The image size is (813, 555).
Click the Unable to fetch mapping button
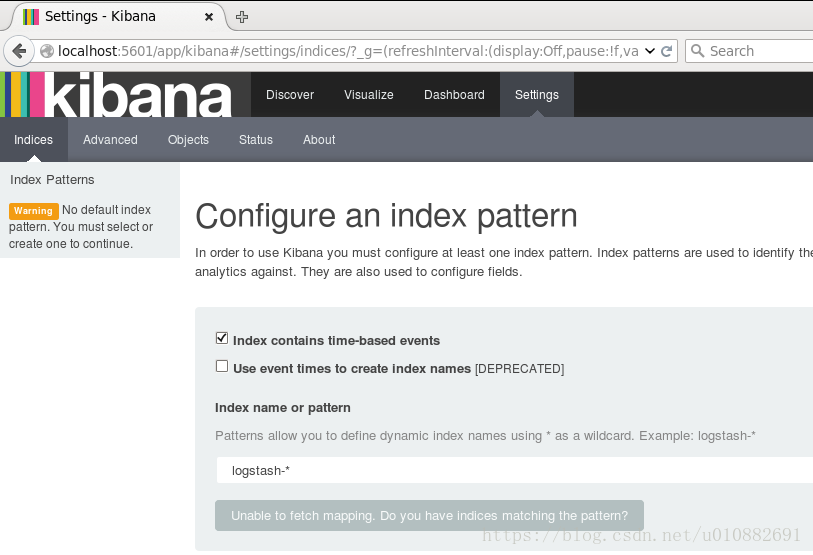tap(429, 516)
